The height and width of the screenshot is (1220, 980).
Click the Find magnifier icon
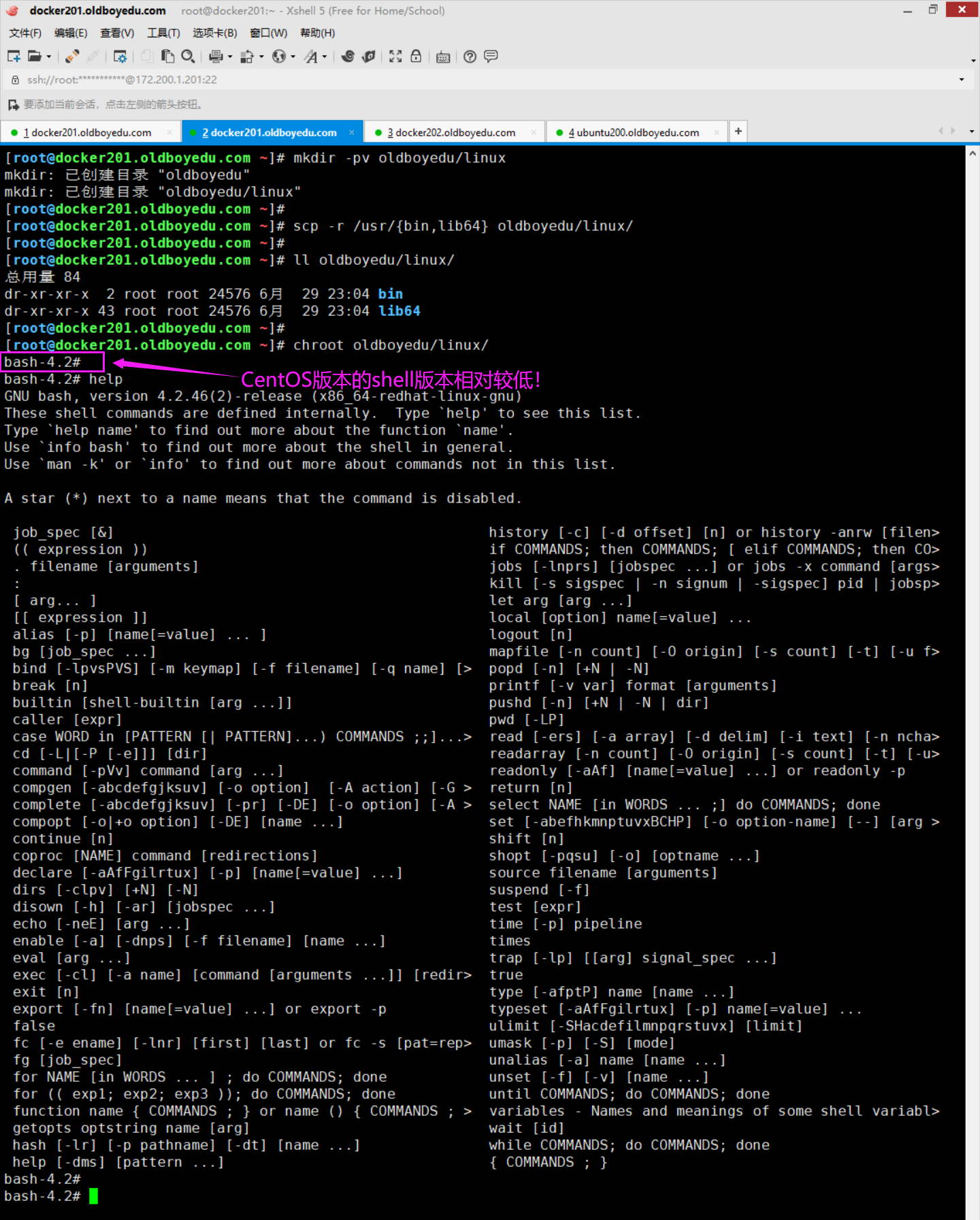point(189,57)
